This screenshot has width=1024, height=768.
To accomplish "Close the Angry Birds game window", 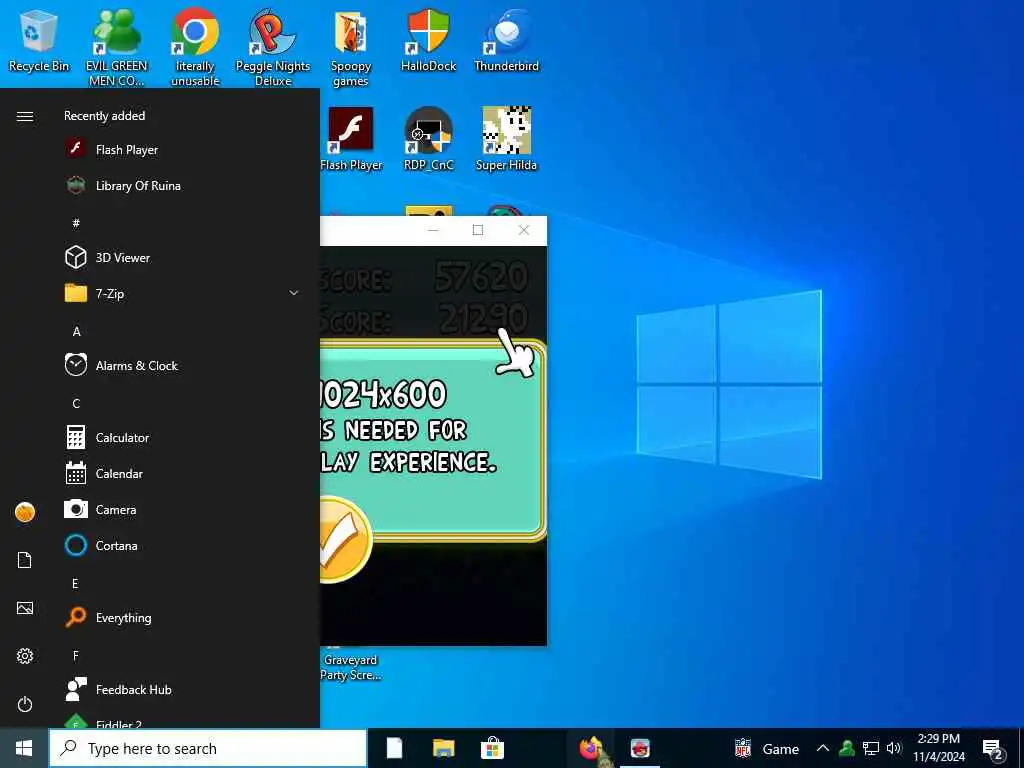I will pyautogui.click(x=524, y=230).
